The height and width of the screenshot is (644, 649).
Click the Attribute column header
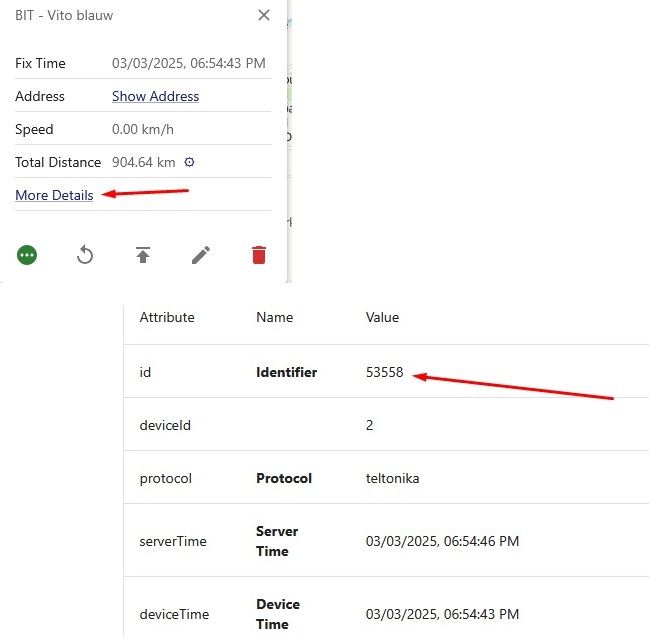click(167, 317)
